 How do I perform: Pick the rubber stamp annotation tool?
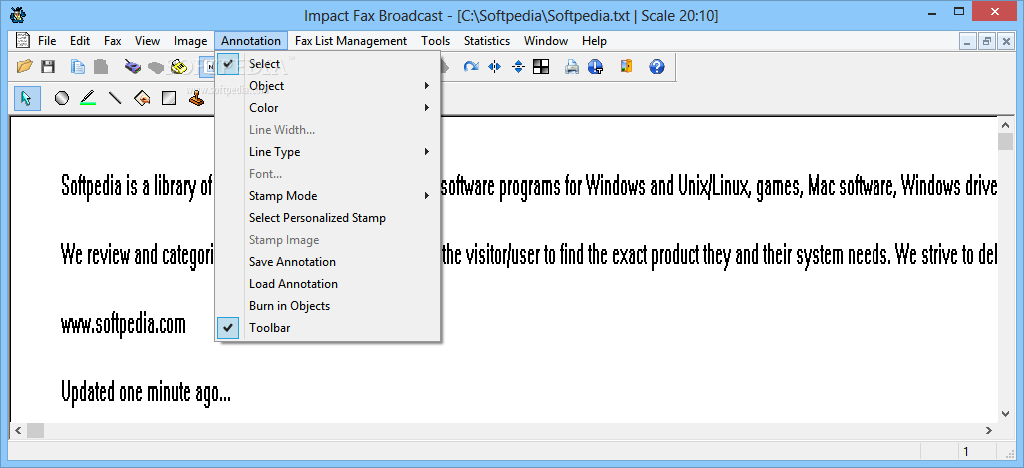(197, 98)
